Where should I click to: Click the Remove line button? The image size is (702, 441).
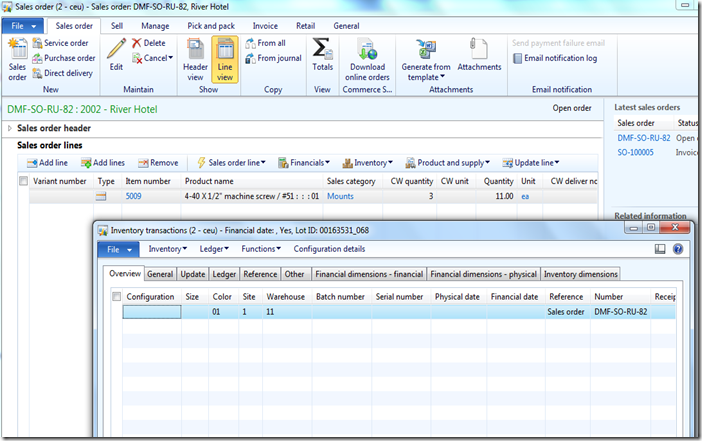tap(158, 162)
